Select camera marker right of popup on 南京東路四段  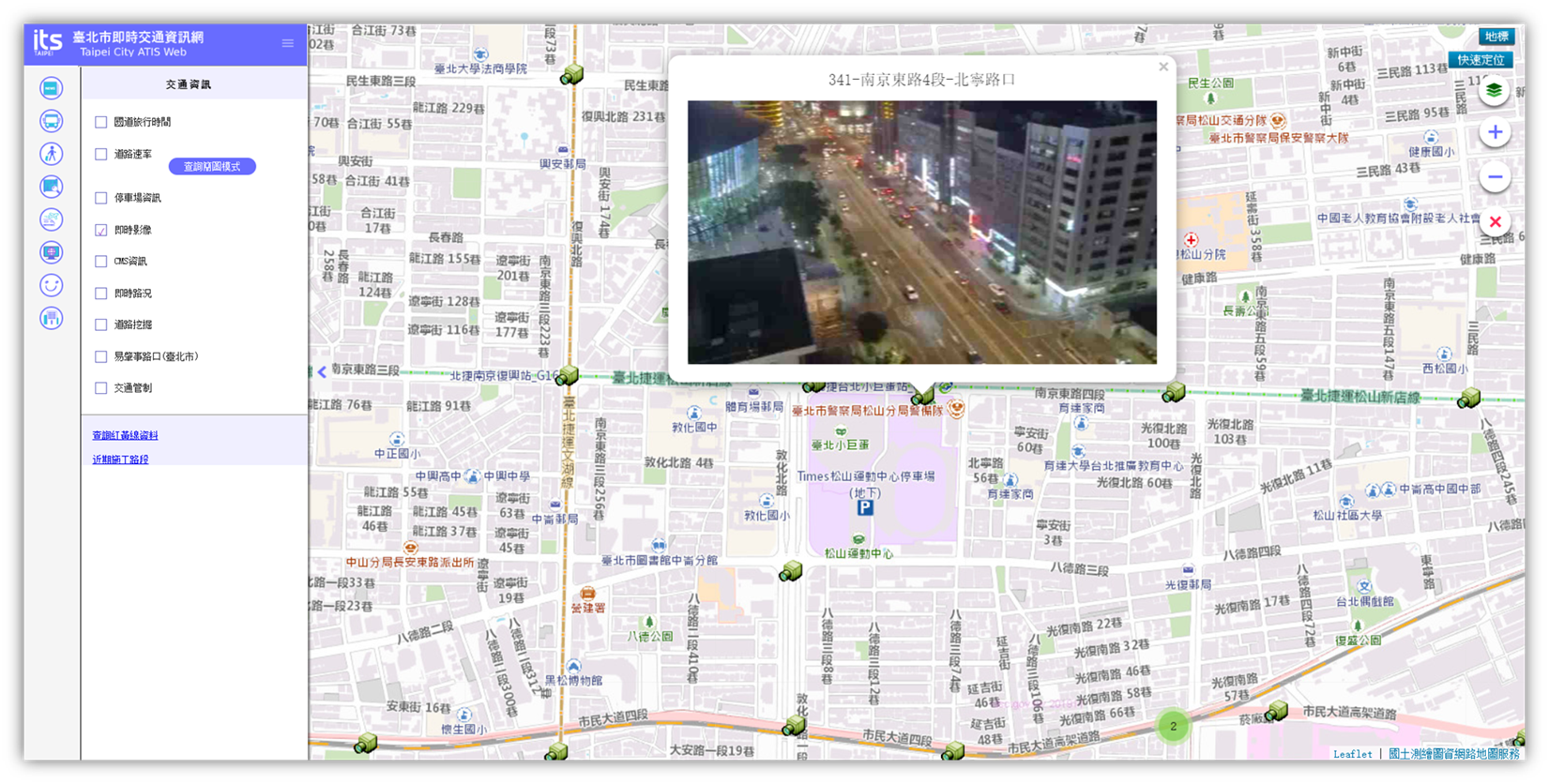[1174, 393]
